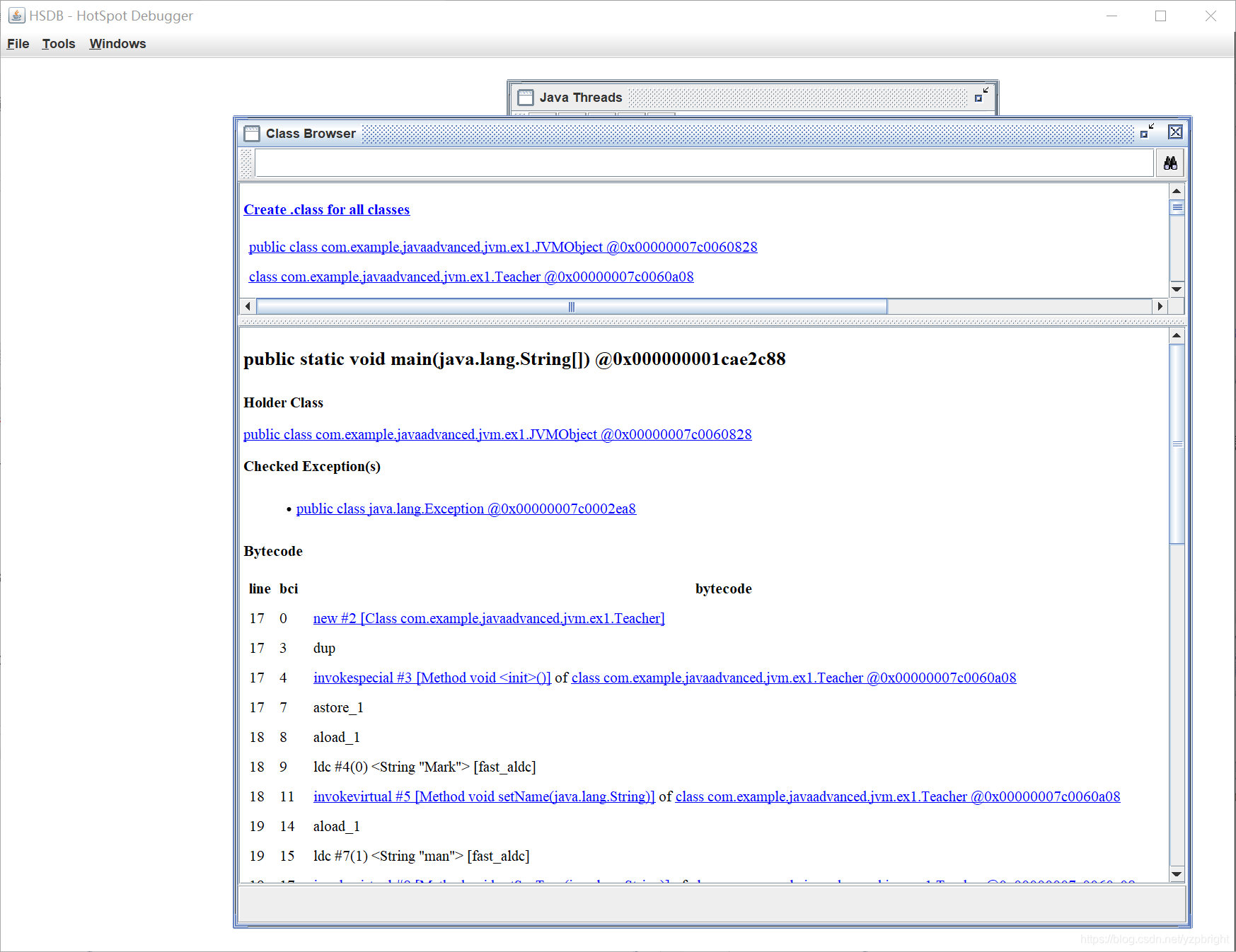The height and width of the screenshot is (952, 1236).
Task: Restore the Java Threads internal window size
Action: click(981, 95)
